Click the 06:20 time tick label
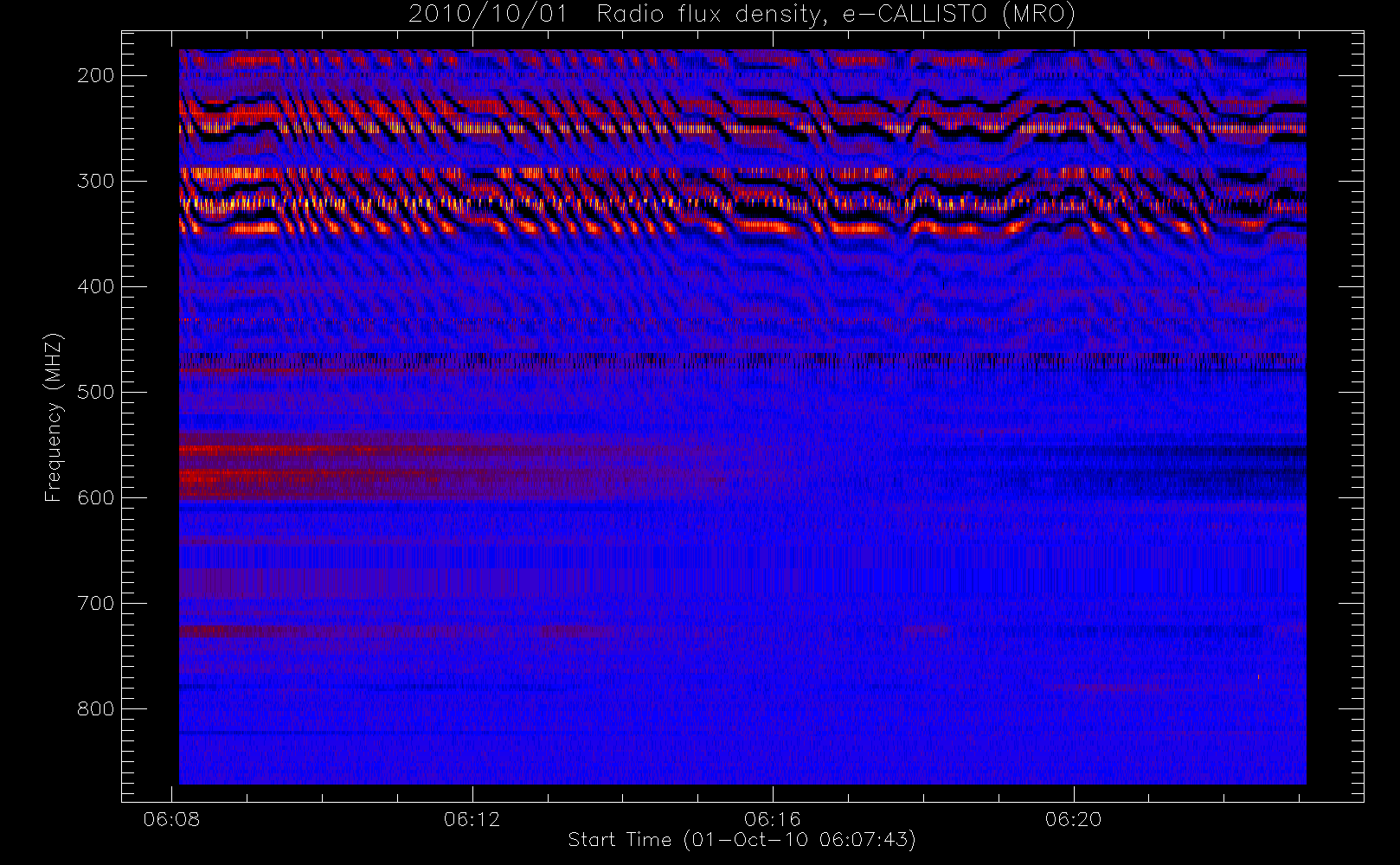 point(1074,819)
